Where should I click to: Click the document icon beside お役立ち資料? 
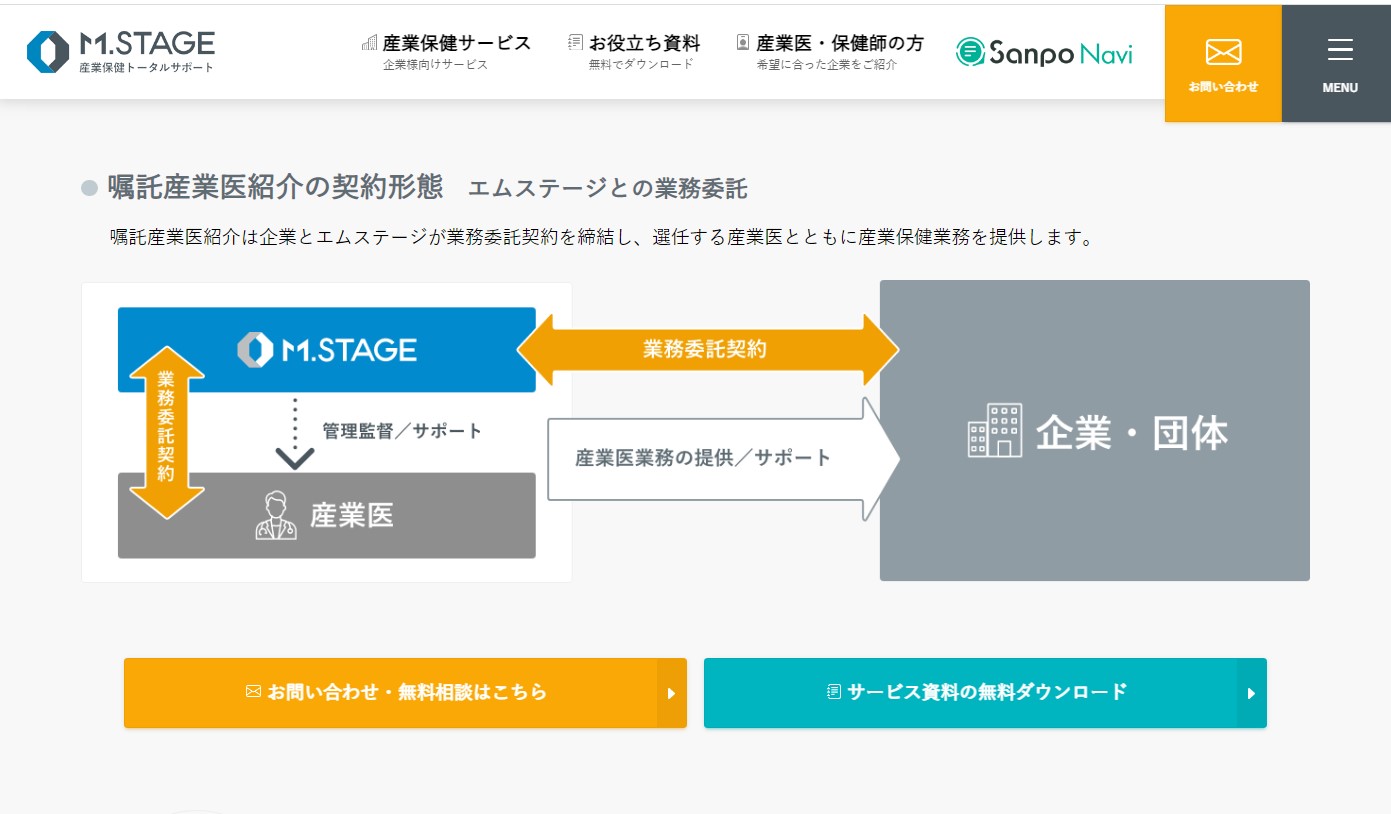[575, 43]
